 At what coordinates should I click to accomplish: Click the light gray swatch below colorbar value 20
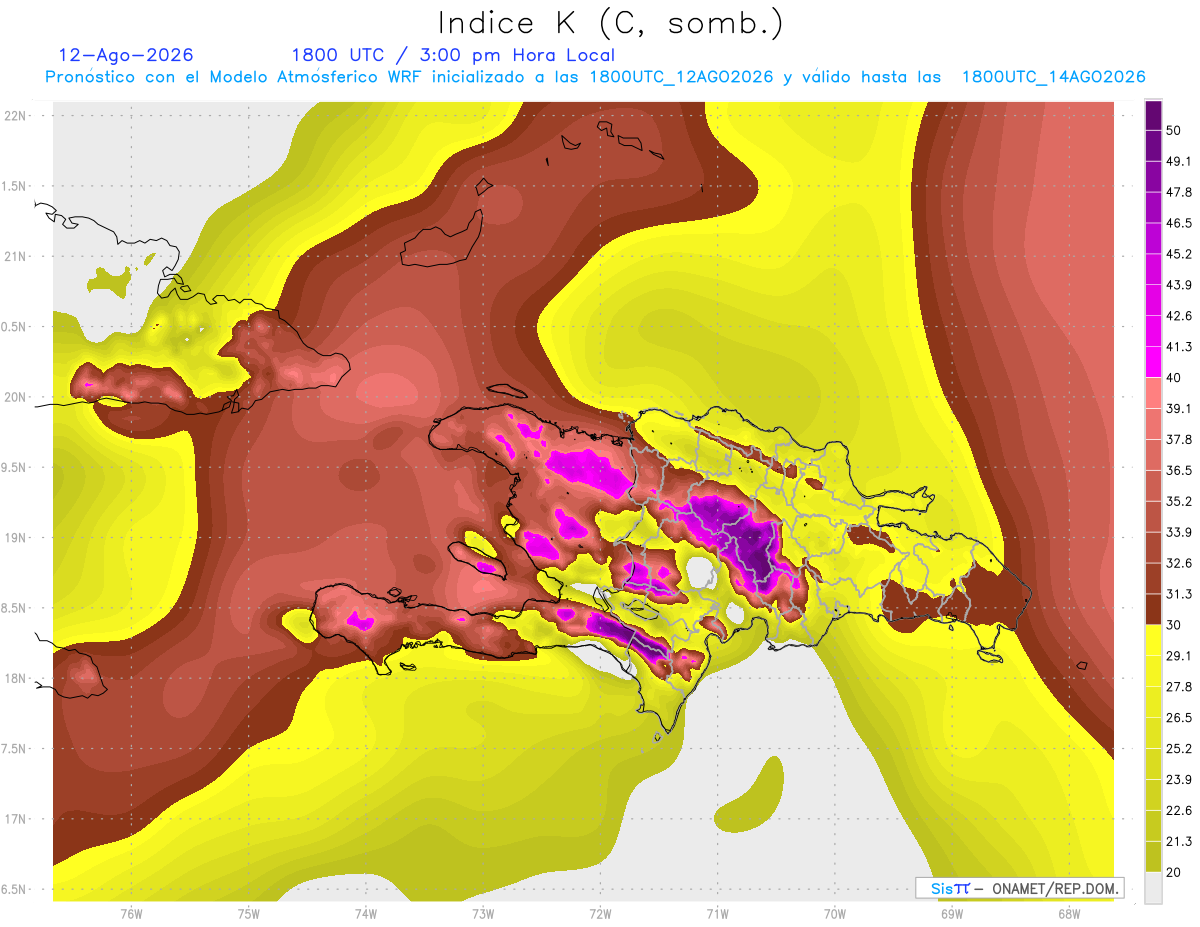[x=1153, y=887]
